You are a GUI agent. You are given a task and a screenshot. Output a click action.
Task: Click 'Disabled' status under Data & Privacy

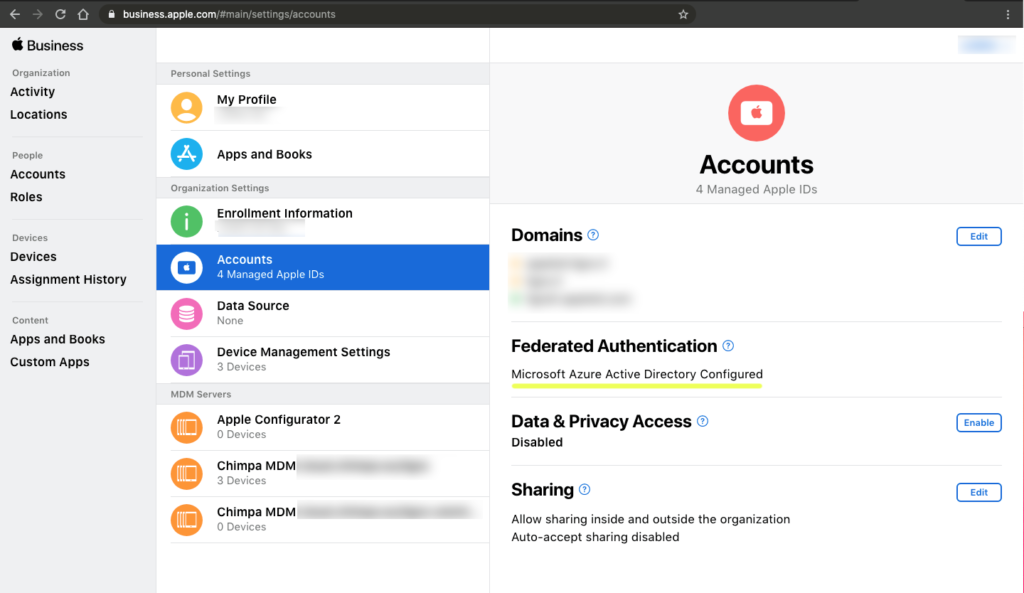[537, 442]
